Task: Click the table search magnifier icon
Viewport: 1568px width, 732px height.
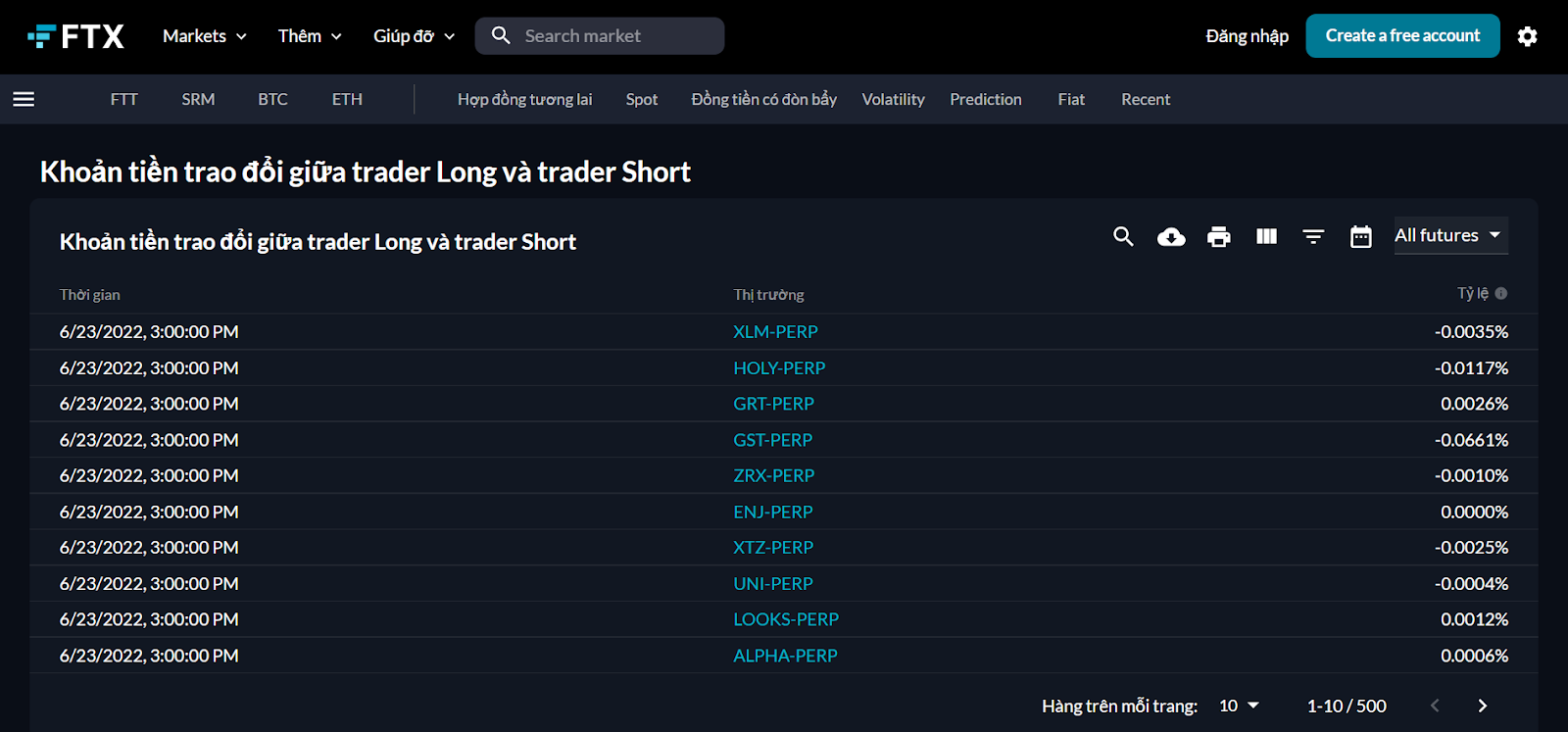Action: point(1123,236)
